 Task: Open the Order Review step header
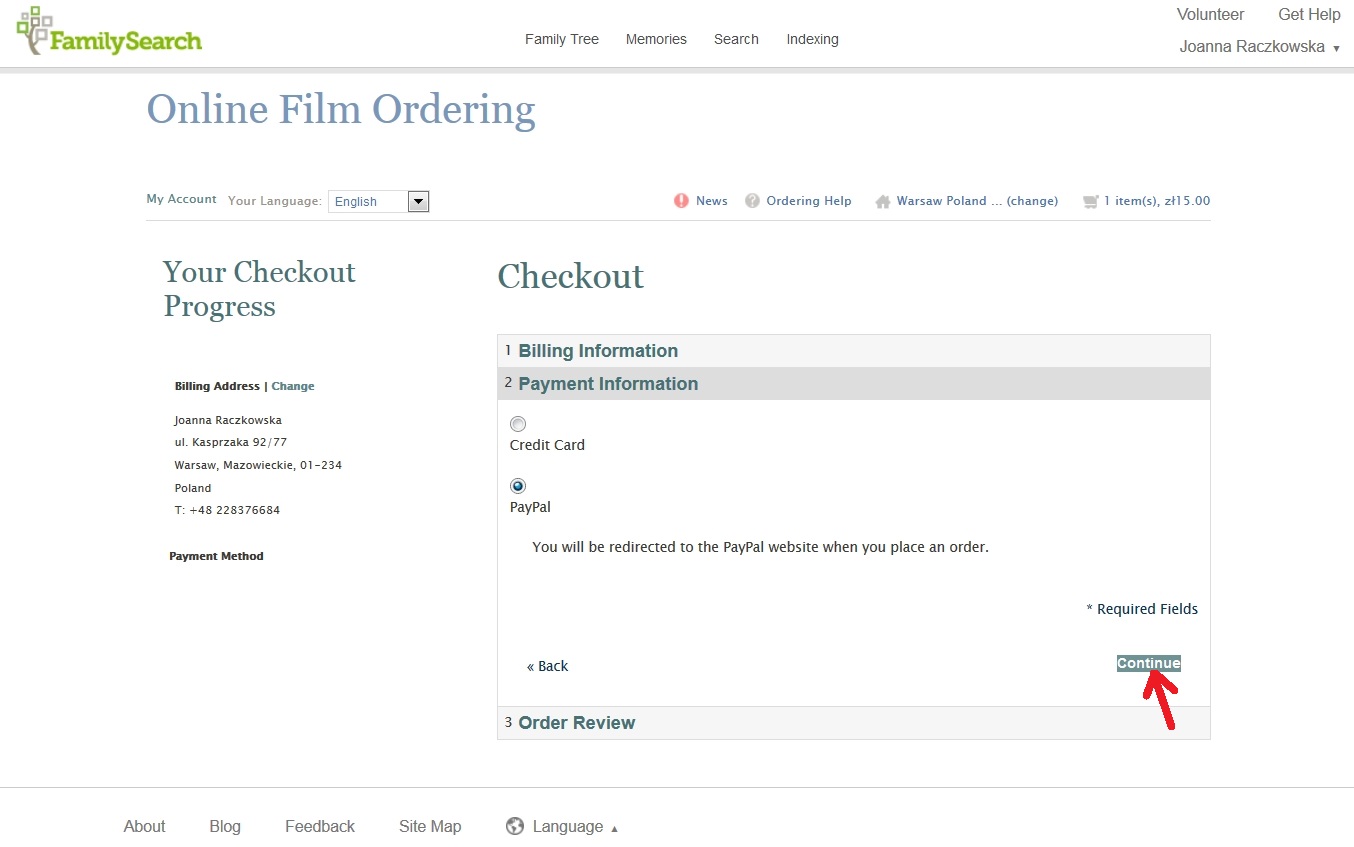coord(577,723)
